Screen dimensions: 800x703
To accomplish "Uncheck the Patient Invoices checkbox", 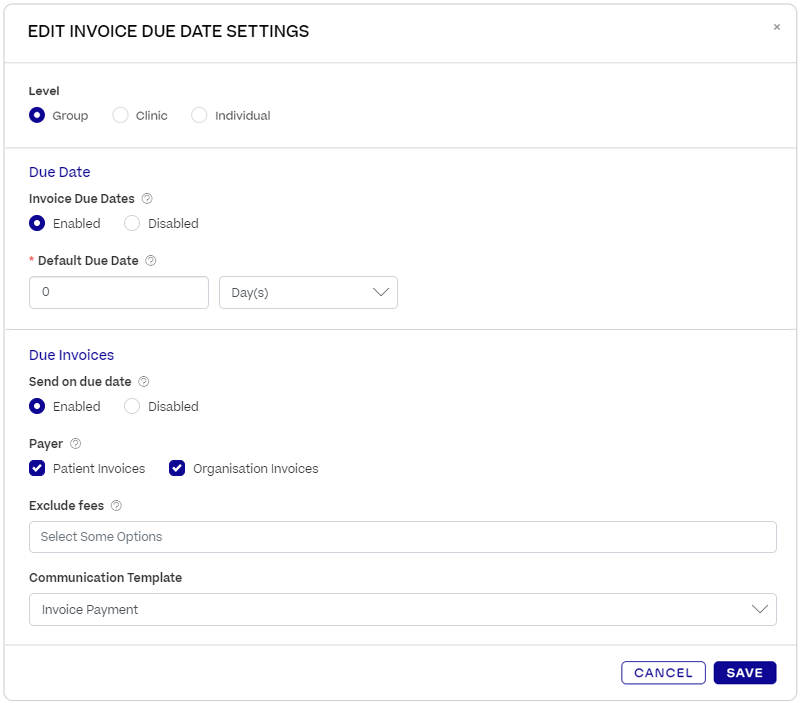I will (37, 468).
